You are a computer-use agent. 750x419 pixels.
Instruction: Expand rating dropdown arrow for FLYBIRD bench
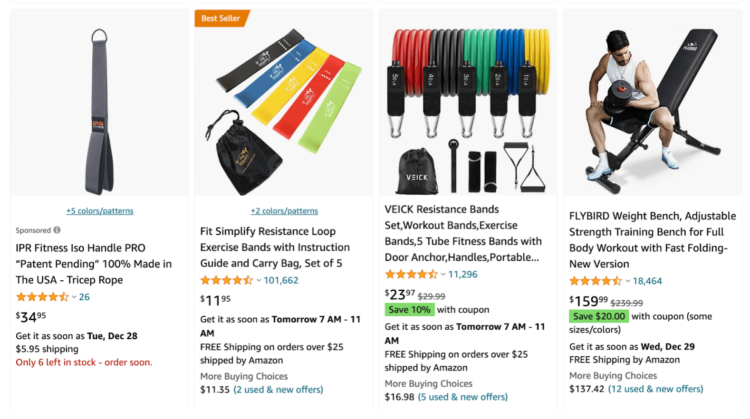click(x=628, y=282)
